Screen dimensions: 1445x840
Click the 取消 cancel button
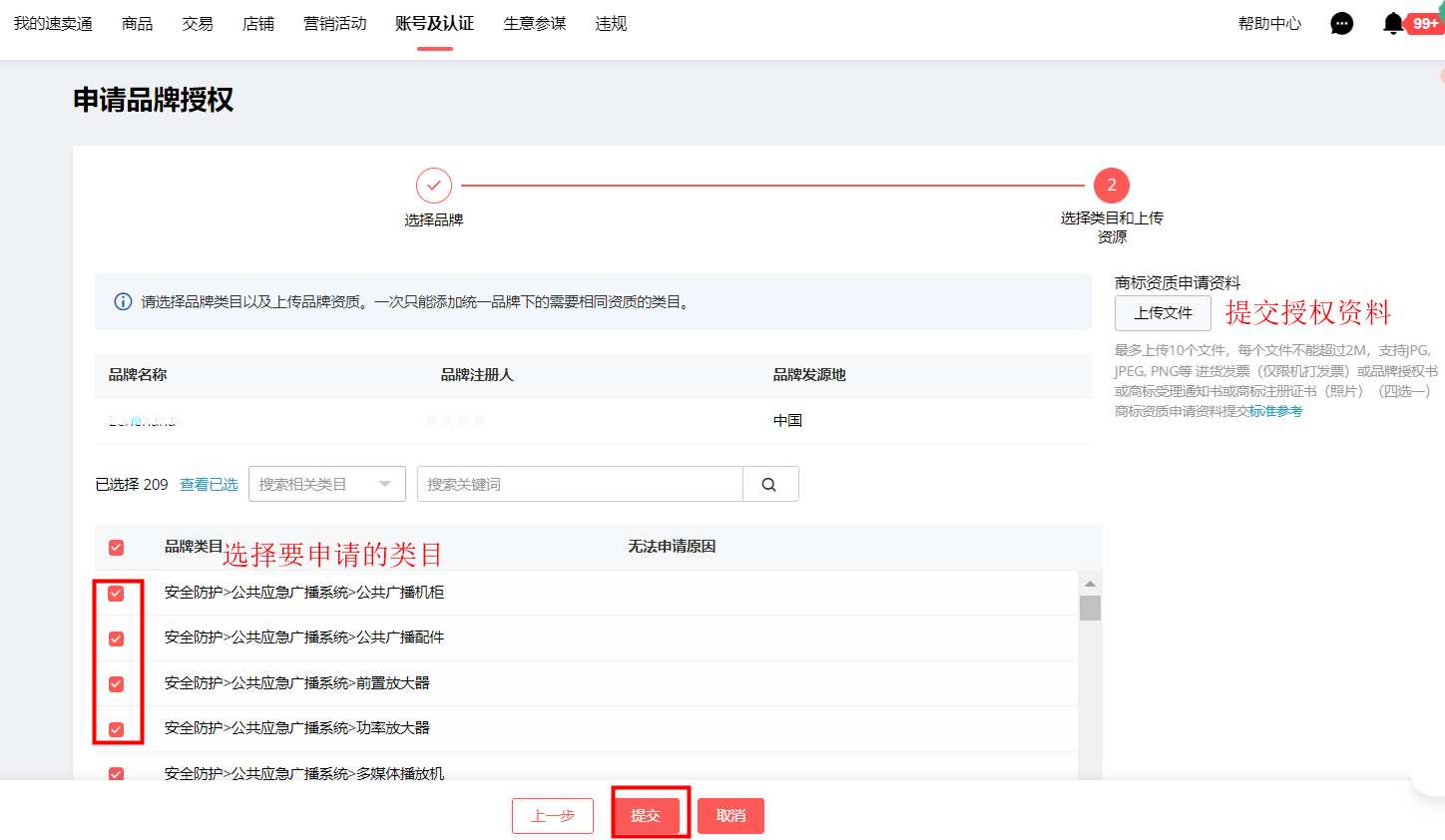coord(731,816)
